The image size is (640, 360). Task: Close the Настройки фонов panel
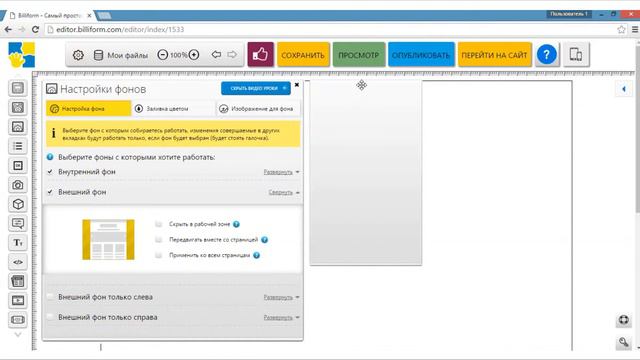pyautogui.click(x=297, y=85)
